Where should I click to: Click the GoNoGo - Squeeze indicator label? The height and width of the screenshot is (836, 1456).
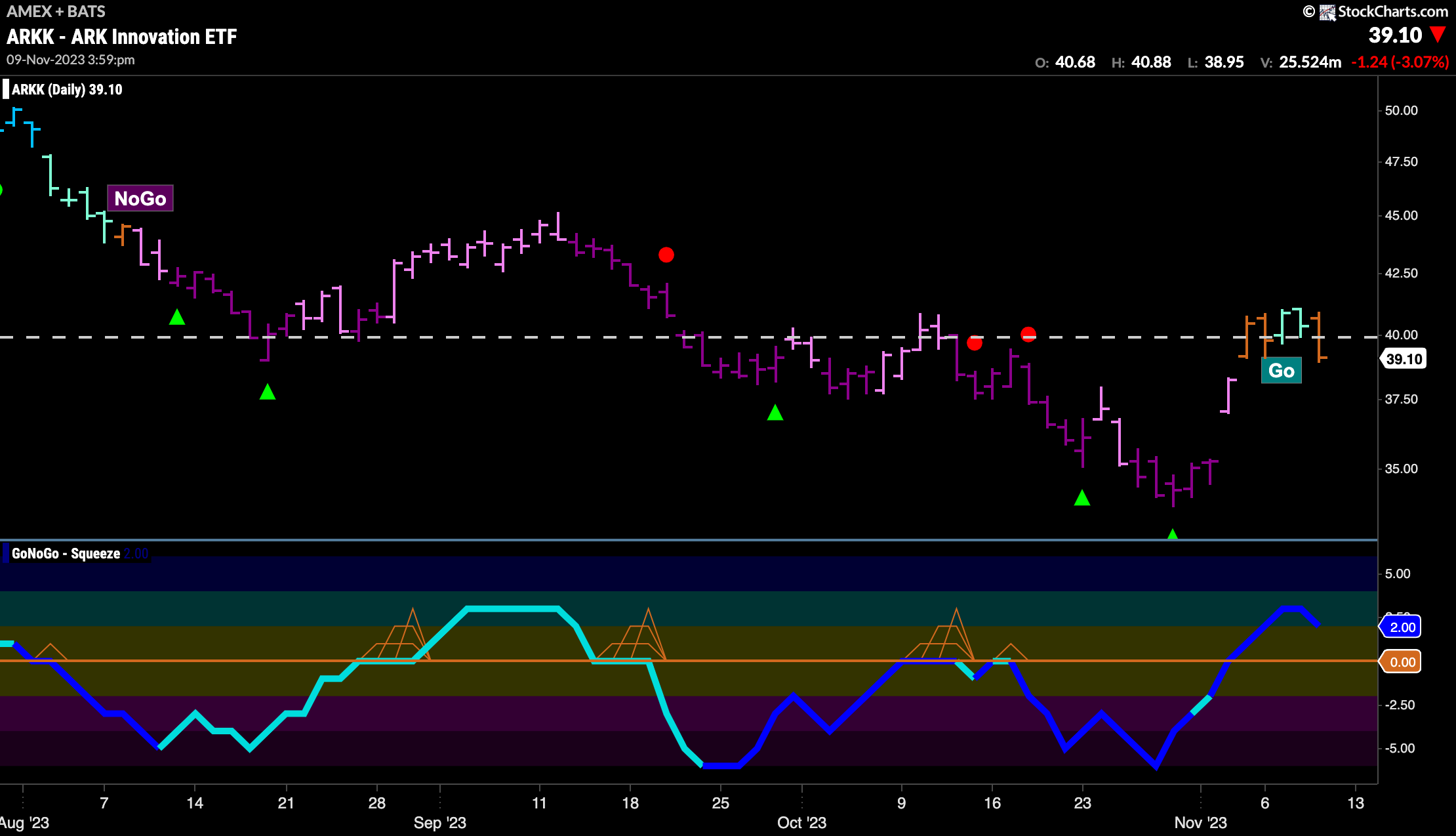pos(66,553)
